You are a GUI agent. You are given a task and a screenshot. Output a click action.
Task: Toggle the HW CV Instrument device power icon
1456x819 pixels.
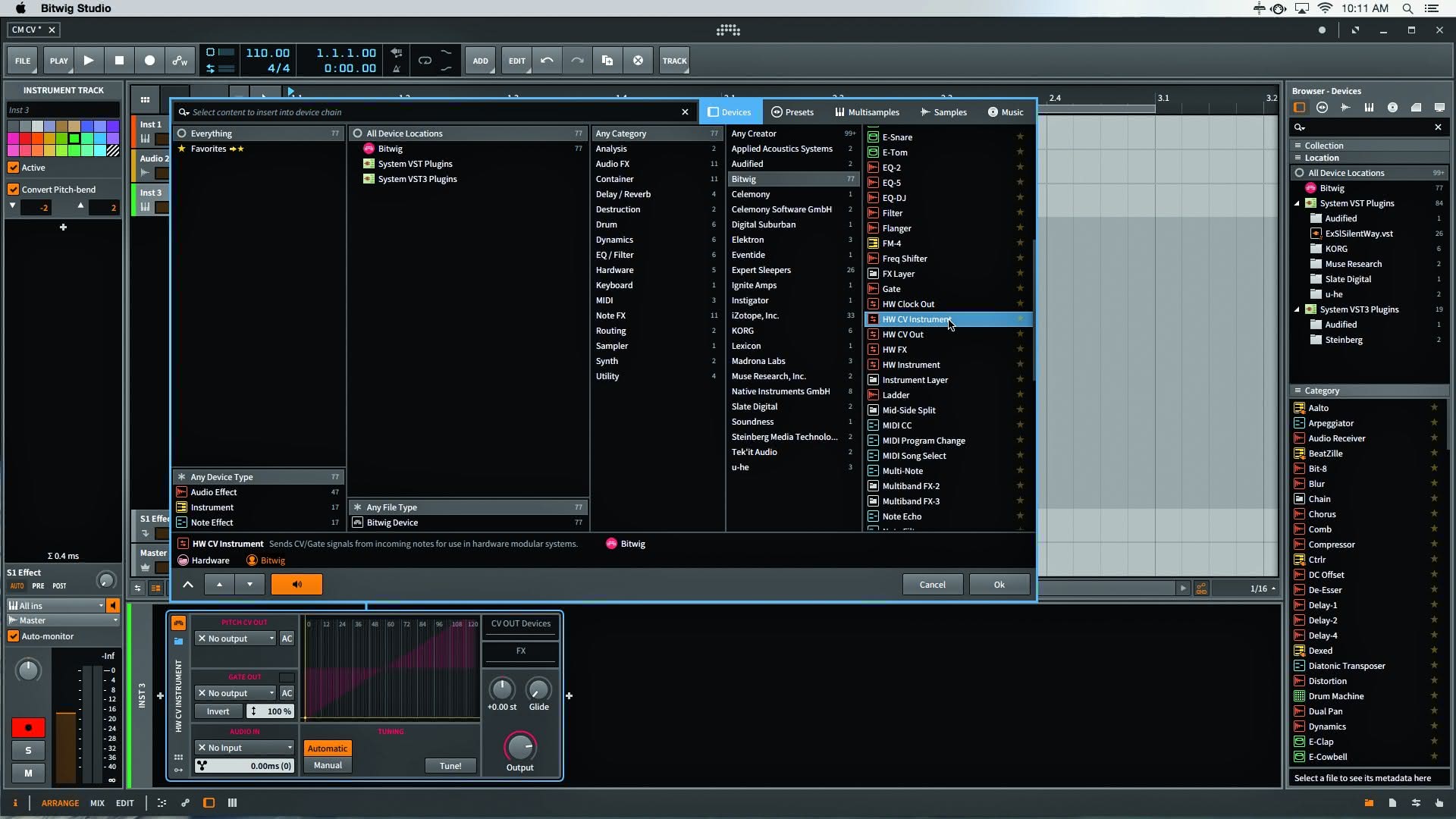coord(178,623)
